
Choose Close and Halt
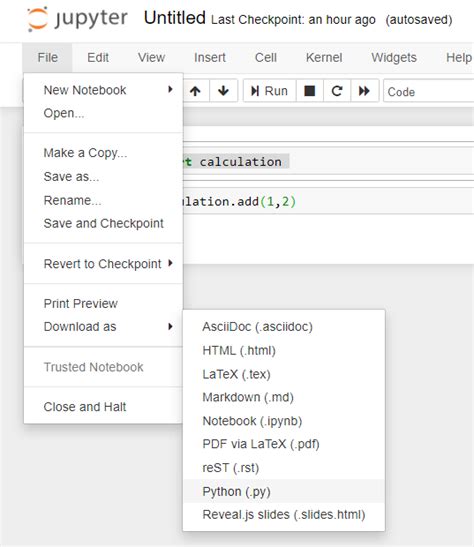(x=104, y=407)
